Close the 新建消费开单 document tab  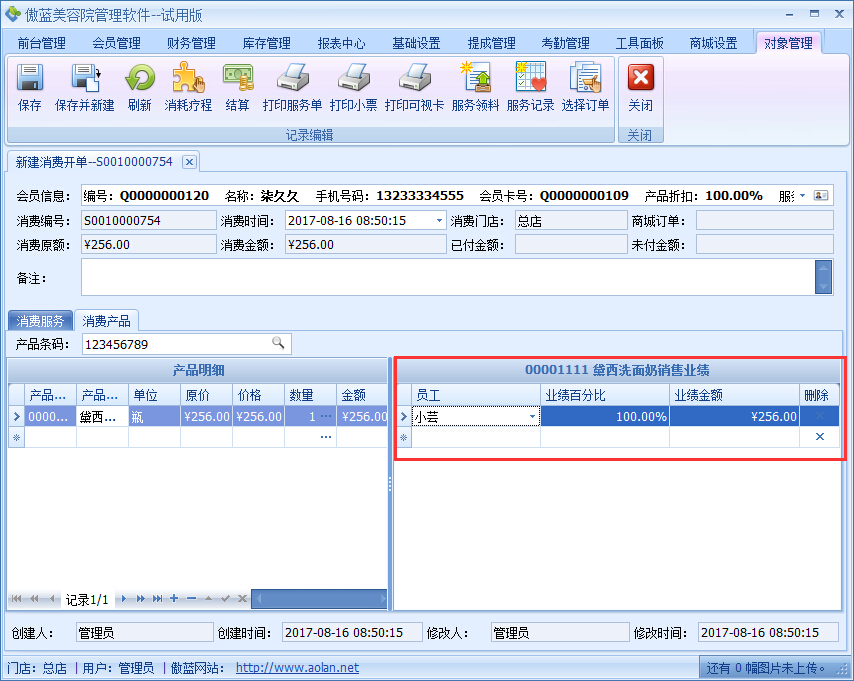(190, 162)
